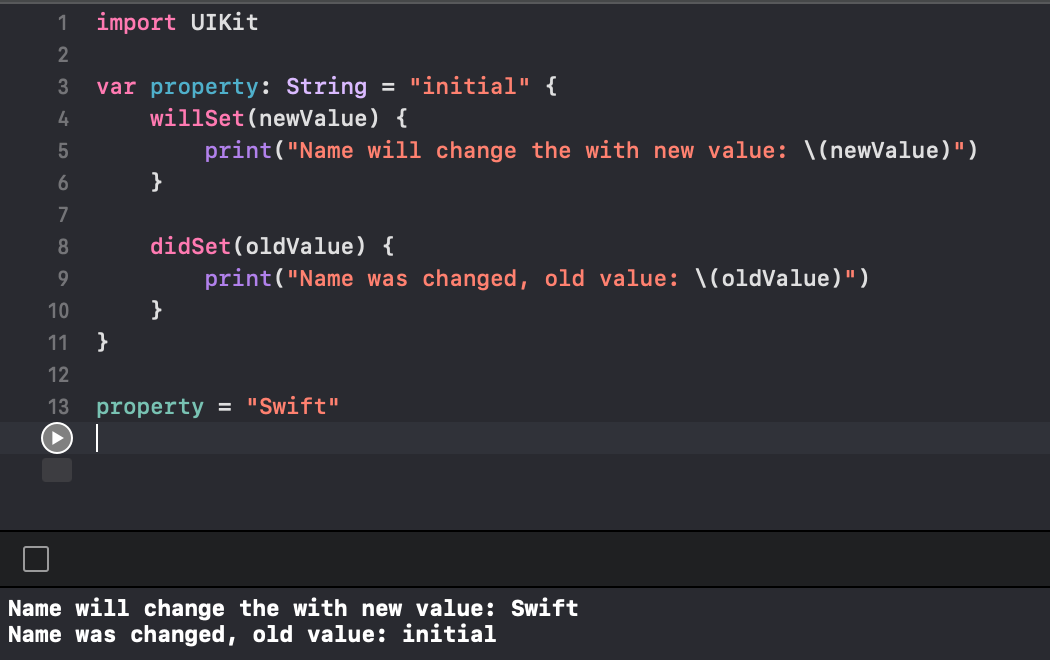Click the didSet keyword
Viewport: 1050px width, 660px height.
point(190,246)
